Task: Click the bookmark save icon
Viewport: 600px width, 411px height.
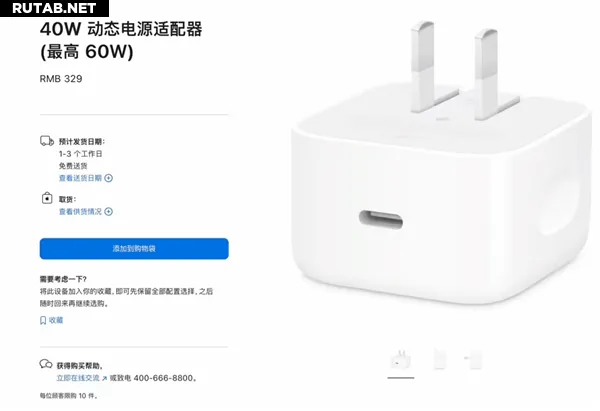Action: [x=43, y=320]
